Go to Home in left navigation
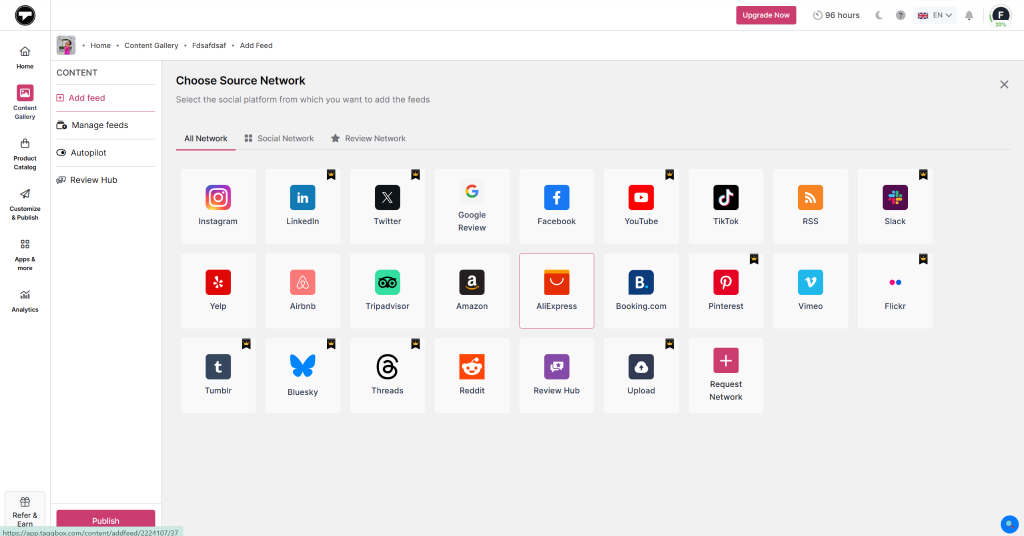Image resolution: width=1024 pixels, height=536 pixels. point(25,57)
